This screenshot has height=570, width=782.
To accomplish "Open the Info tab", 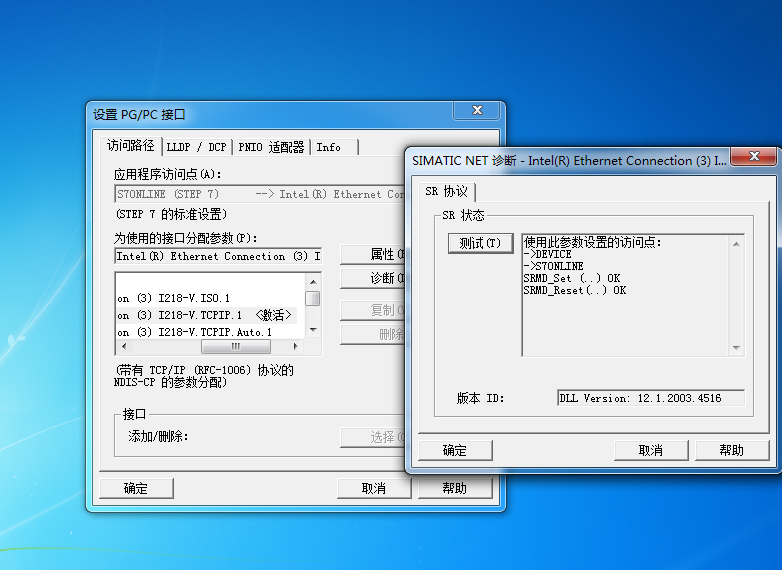I will point(334,147).
